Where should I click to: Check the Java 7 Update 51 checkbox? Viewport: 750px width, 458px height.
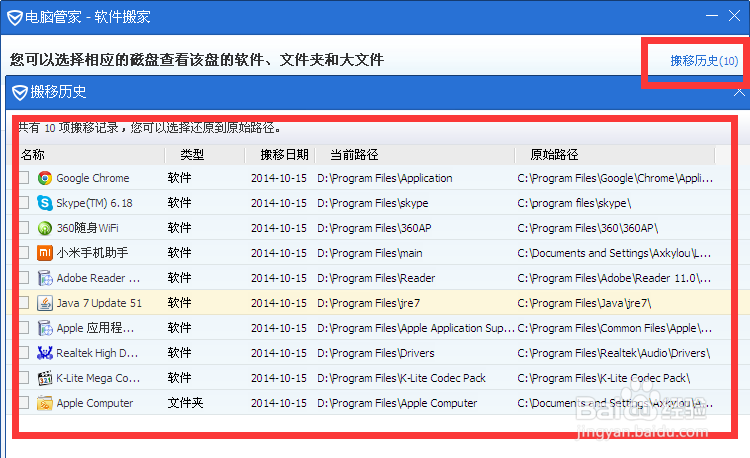pos(23,303)
